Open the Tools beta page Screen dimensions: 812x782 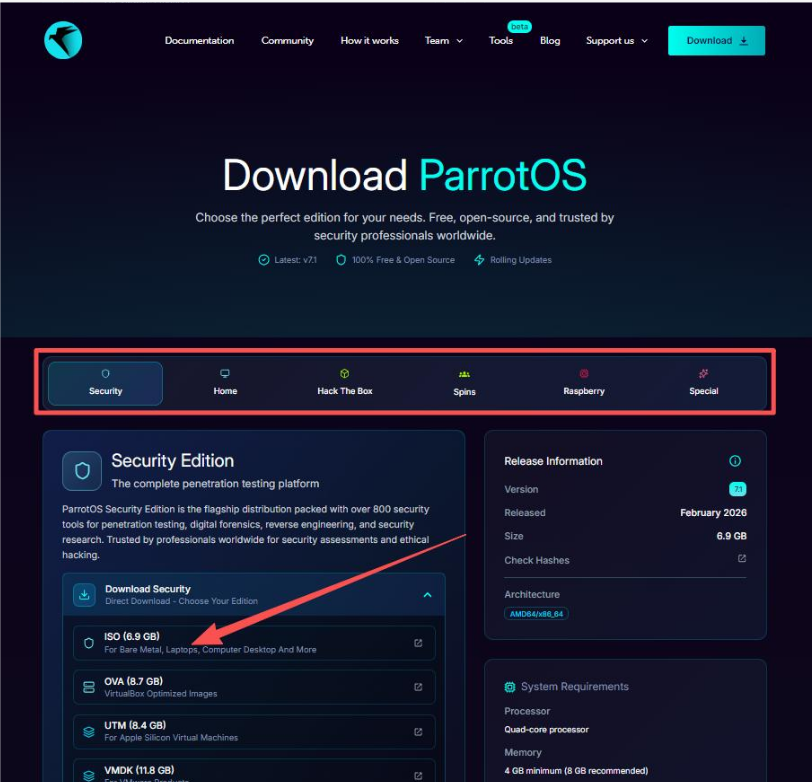point(501,40)
